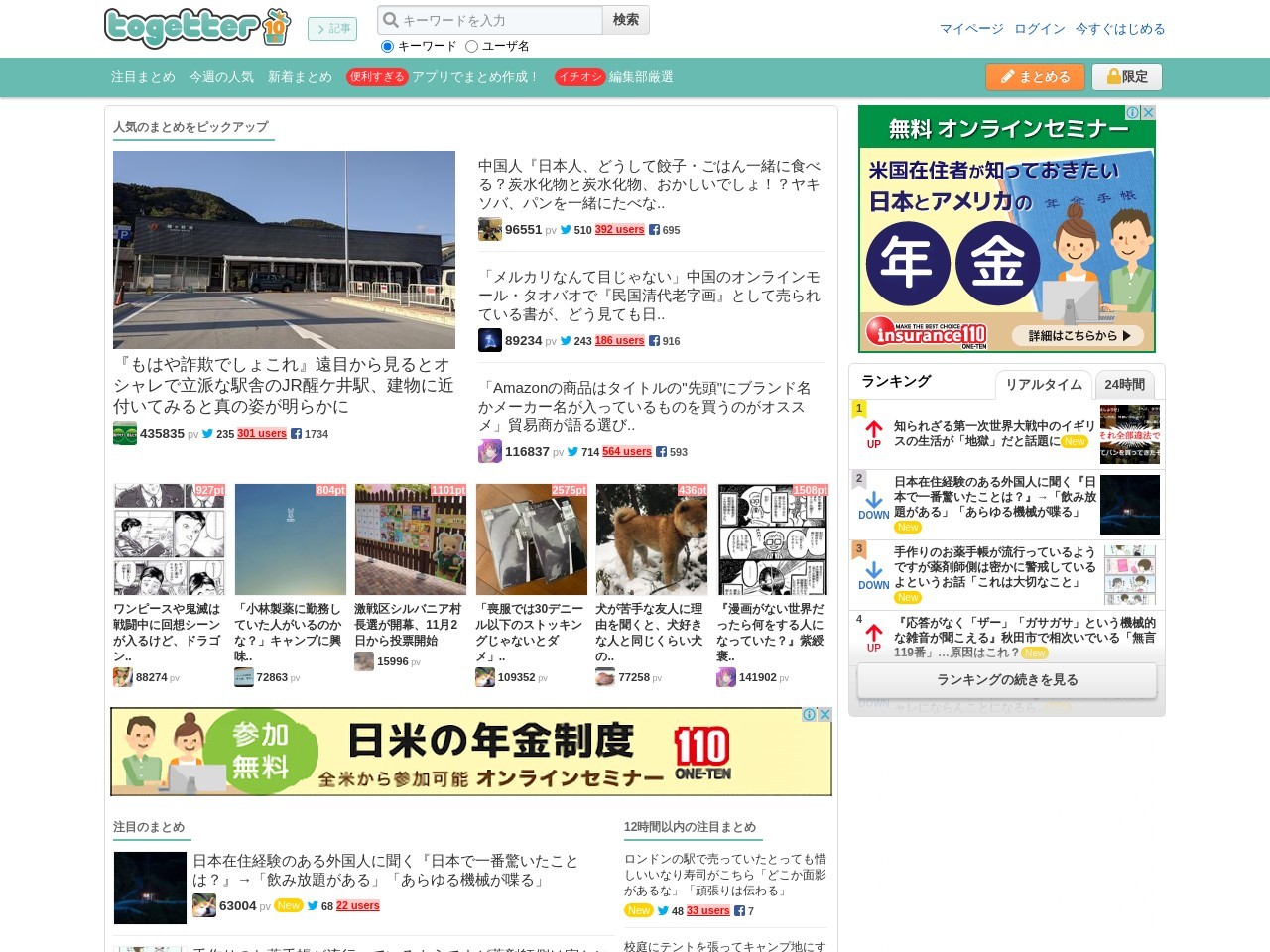Open the 餃子・ごはん article headline
Viewport: 1270px width, 952px height.
pos(650,184)
